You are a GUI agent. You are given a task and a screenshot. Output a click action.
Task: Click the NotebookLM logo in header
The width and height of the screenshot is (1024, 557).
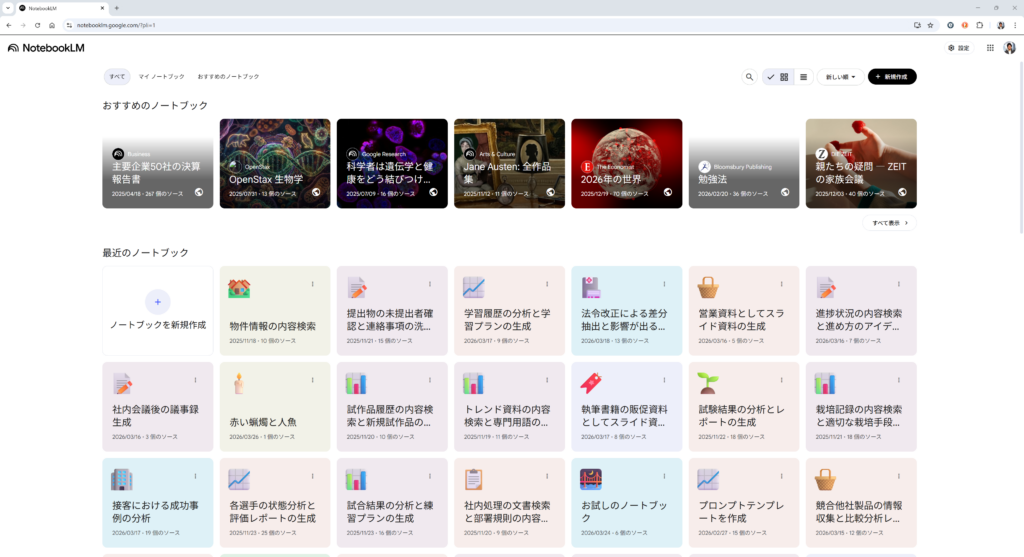pos(45,48)
